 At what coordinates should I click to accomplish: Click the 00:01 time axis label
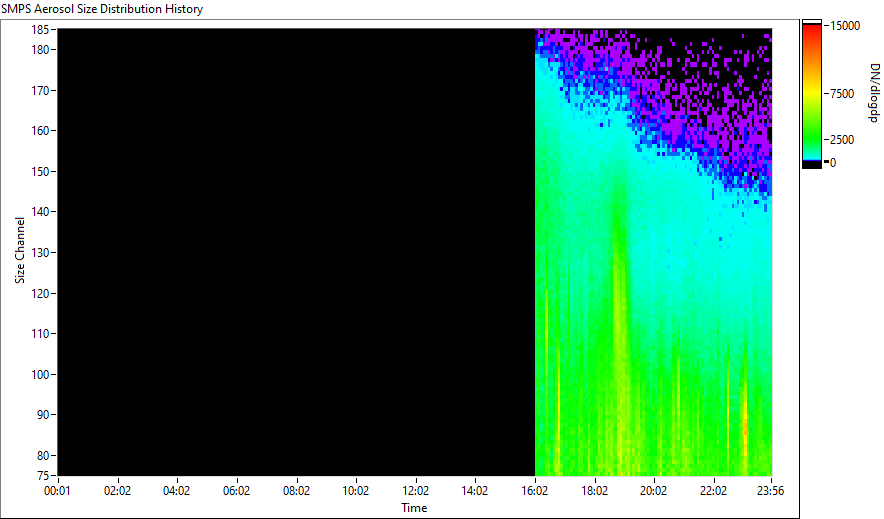[58, 491]
